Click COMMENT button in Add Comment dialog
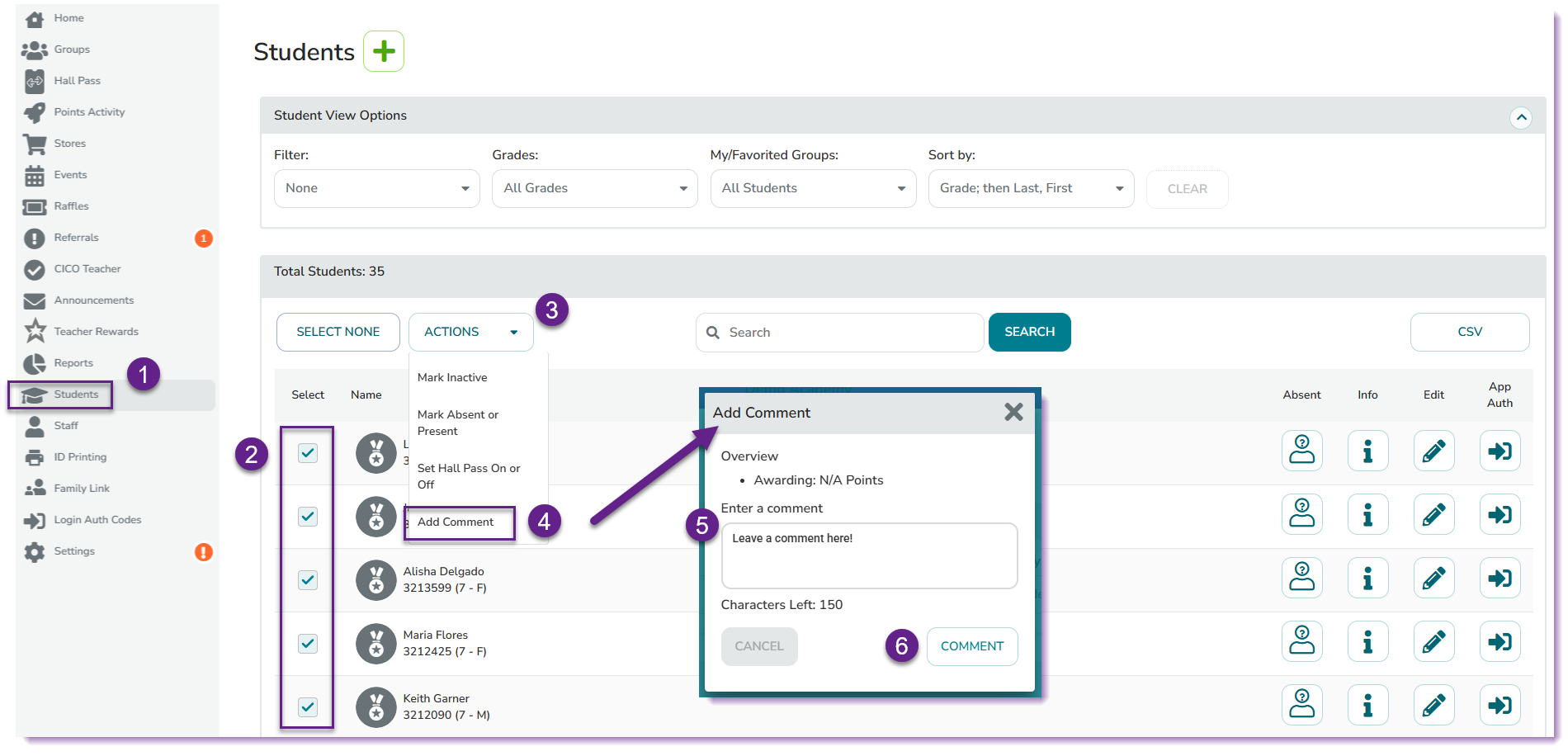The width and height of the screenshot is (1568, 756). (972, 646)
